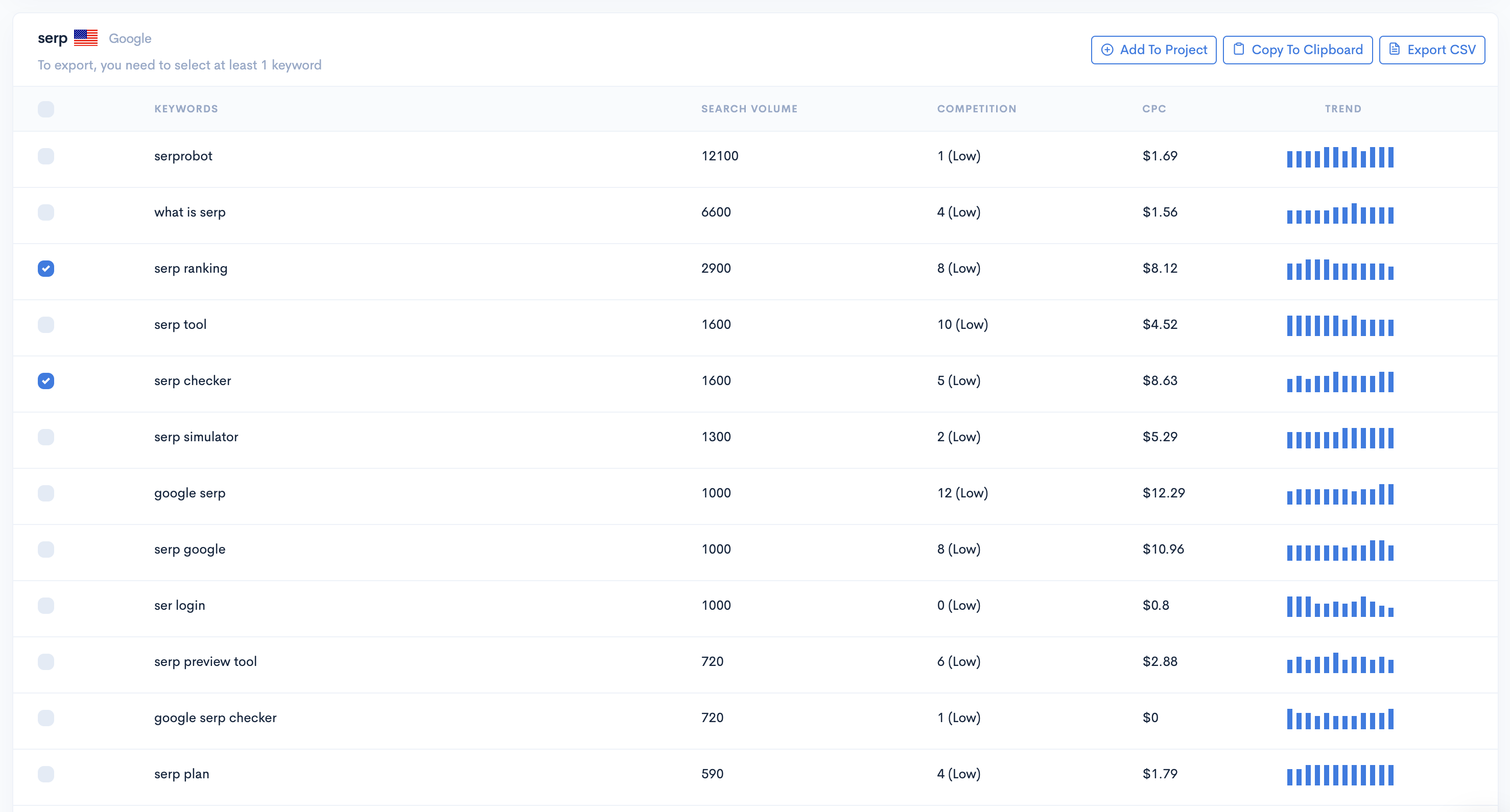Click the google serp checker keyword
This screenshot has width=1510, height=812.
pyautogui.click(x=215, y=718)
